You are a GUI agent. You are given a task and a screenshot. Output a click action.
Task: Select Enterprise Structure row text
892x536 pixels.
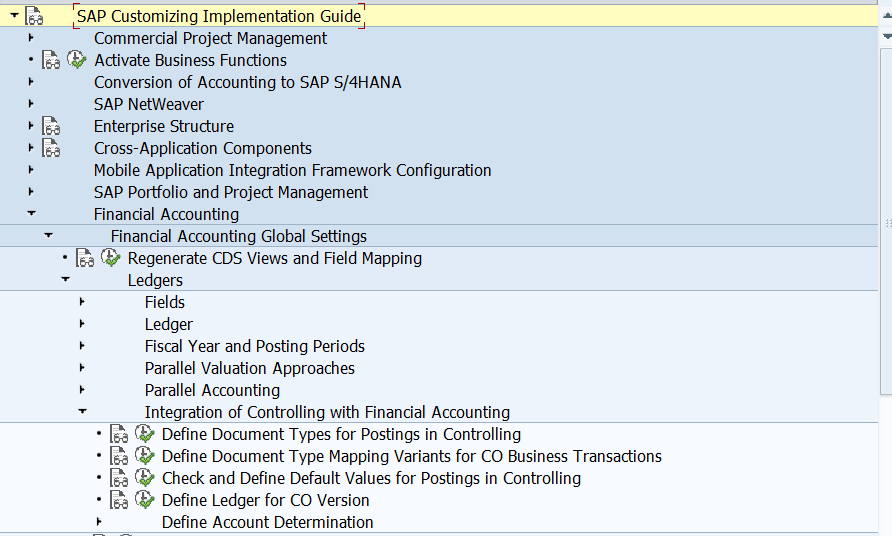[164, 126]
